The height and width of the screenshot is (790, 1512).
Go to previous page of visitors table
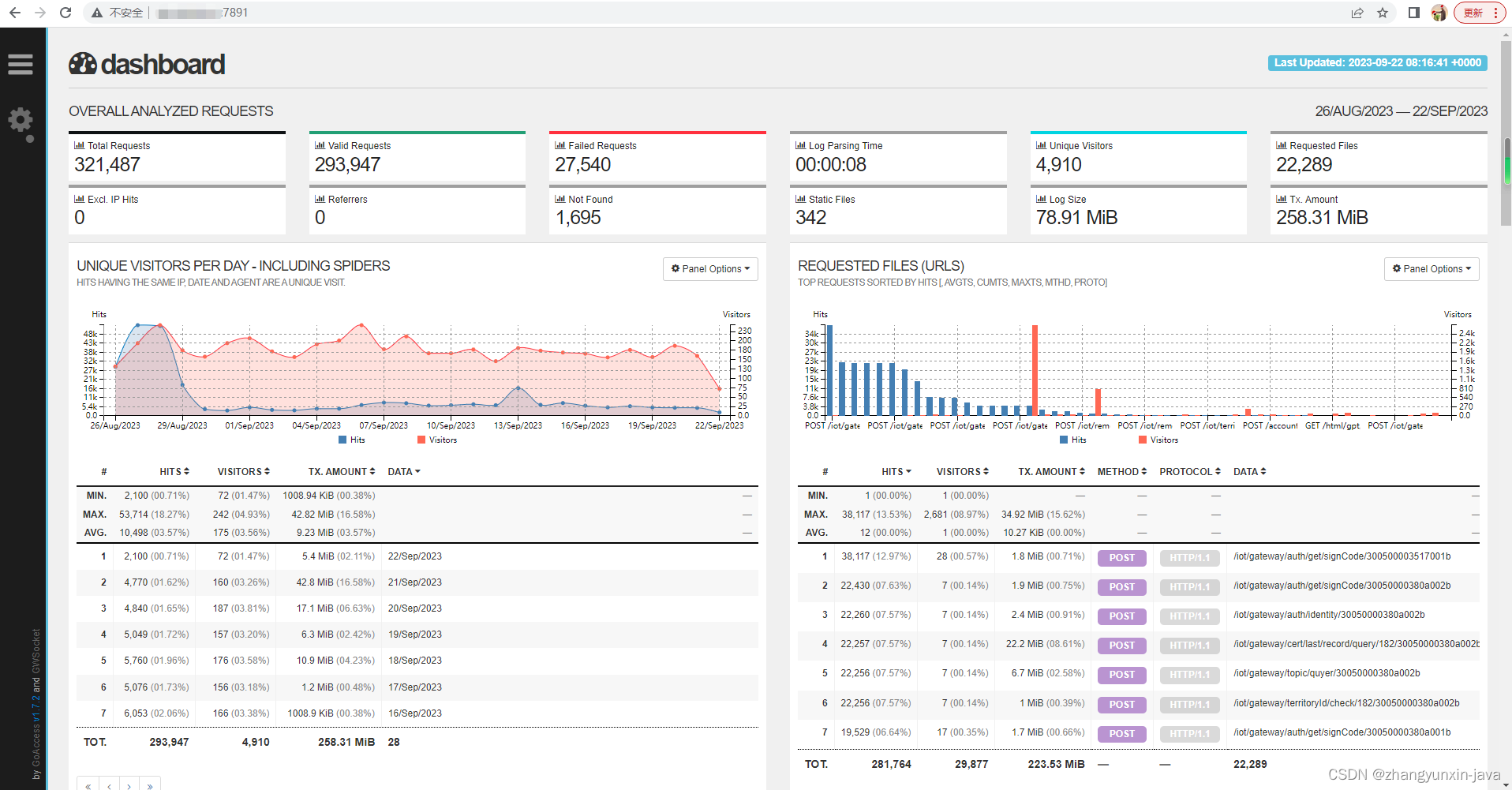click(x=109, y=784)
